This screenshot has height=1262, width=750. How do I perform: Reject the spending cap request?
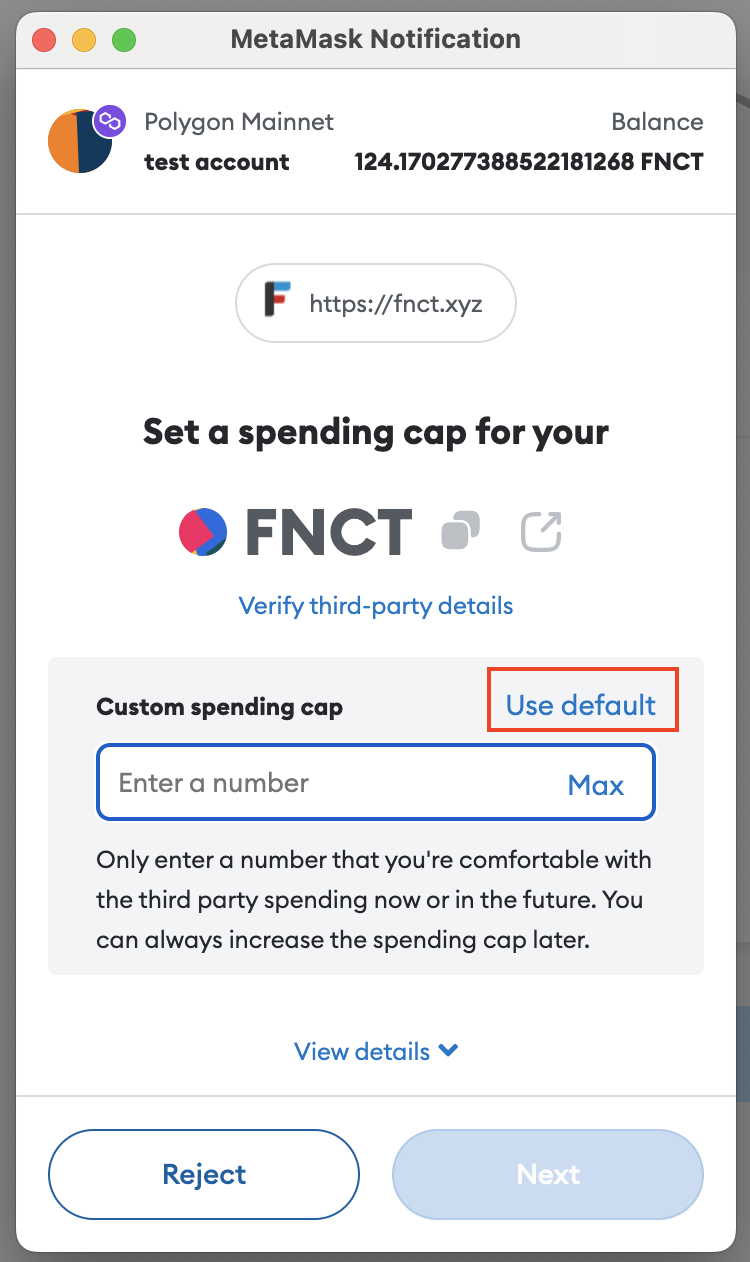coord(204,1174)
